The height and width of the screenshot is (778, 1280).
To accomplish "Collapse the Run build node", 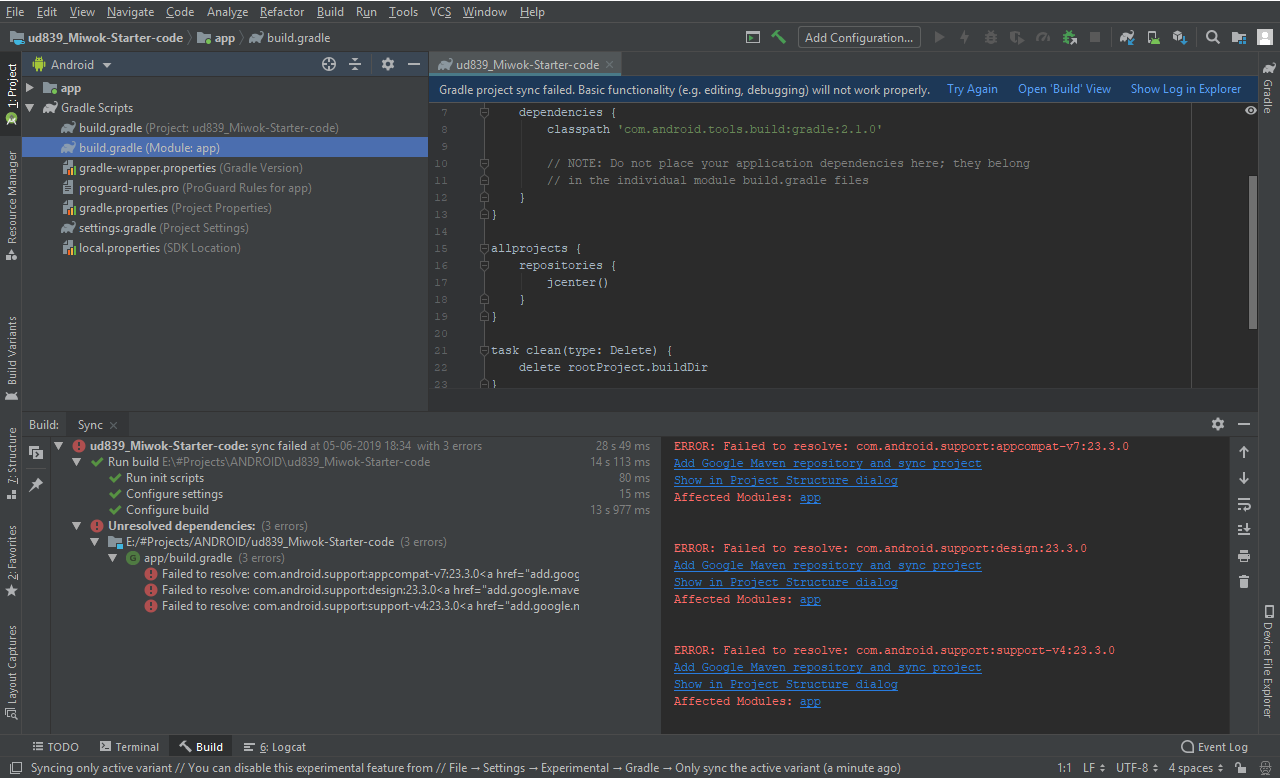I will tap(78, 462).
